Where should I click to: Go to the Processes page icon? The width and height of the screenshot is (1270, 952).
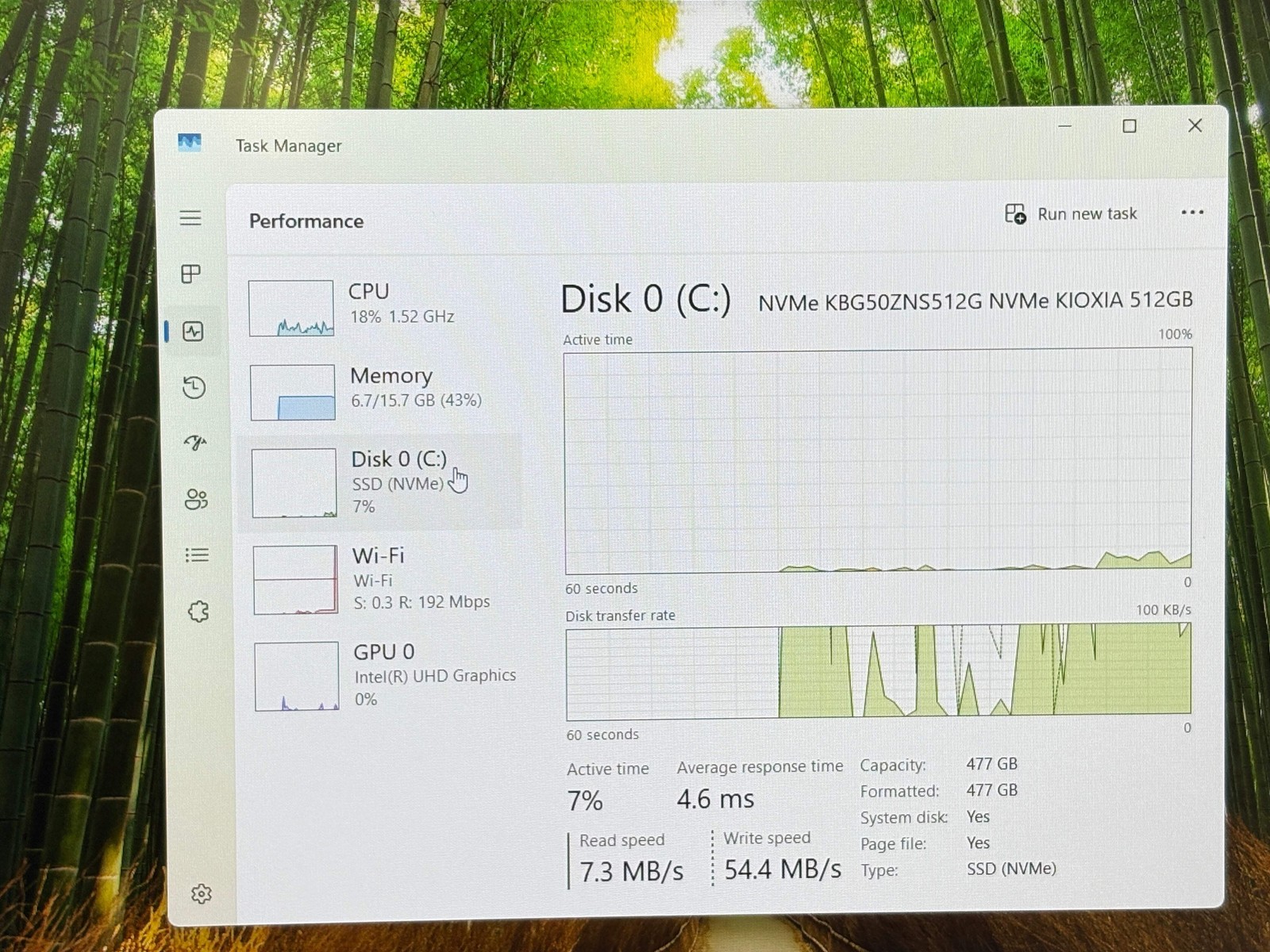[x=191, y=274]
